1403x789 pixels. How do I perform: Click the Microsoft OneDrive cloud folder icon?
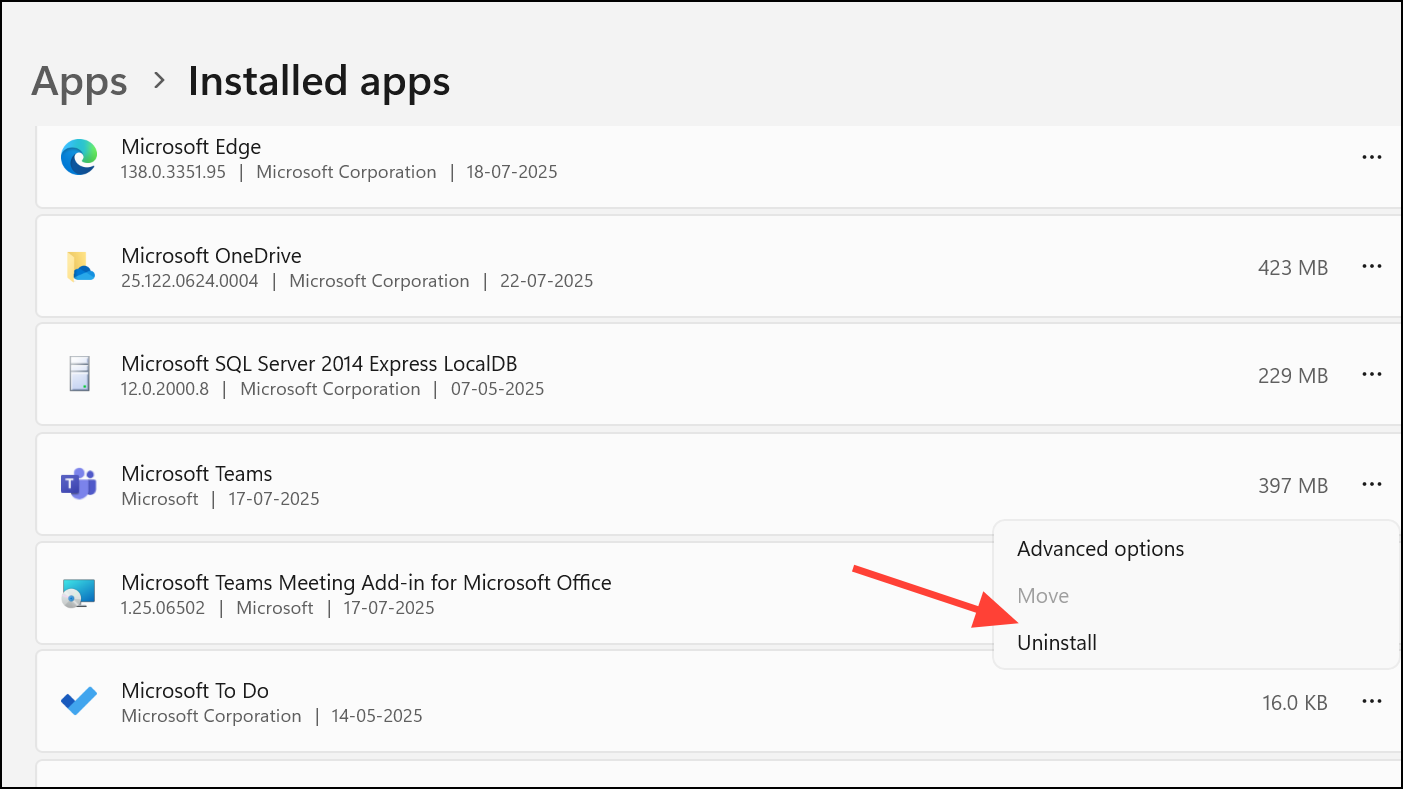coord(79,267)
